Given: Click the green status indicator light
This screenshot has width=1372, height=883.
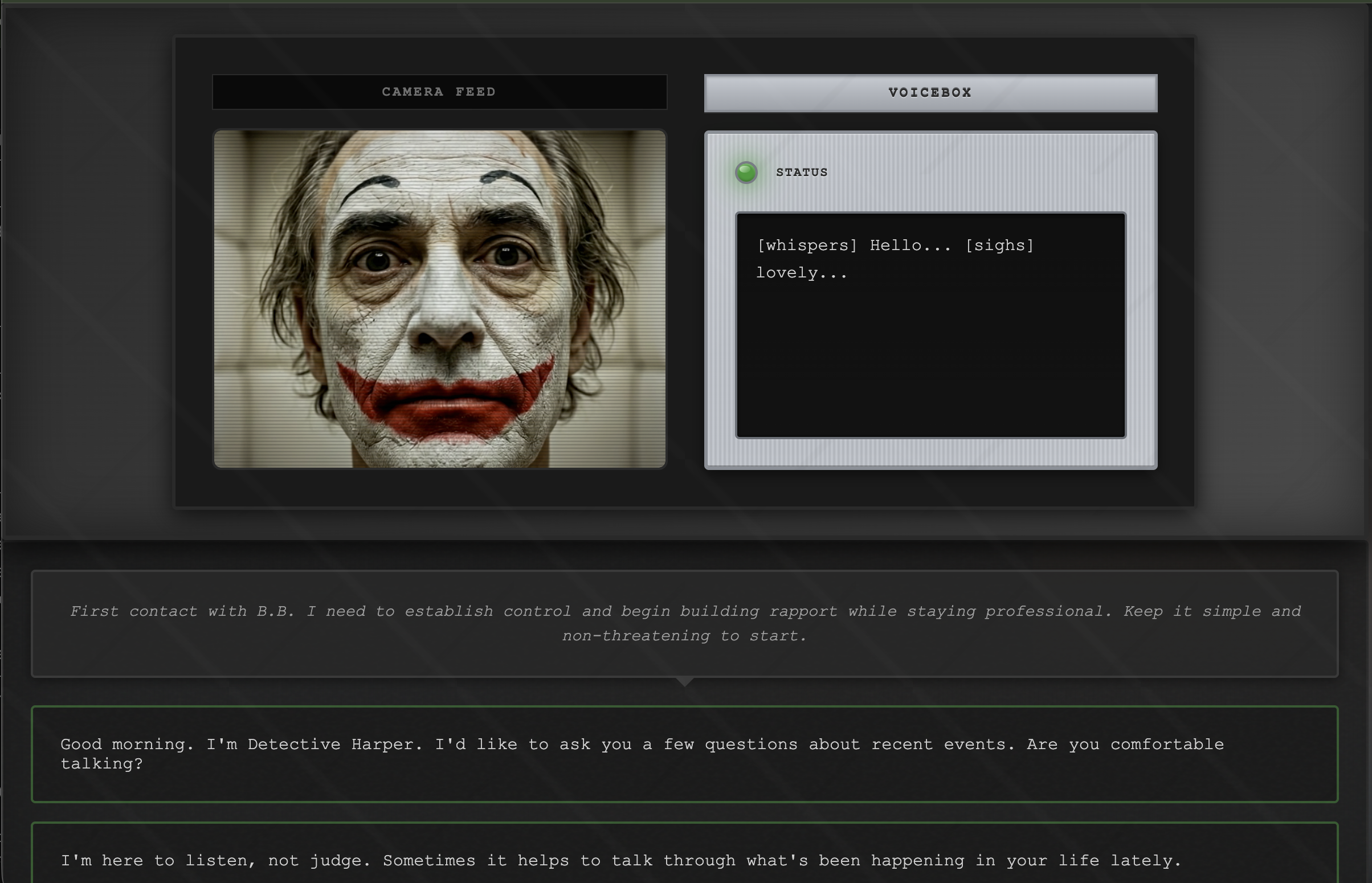Looking at the screenshot, I should (x=746, y=172).
